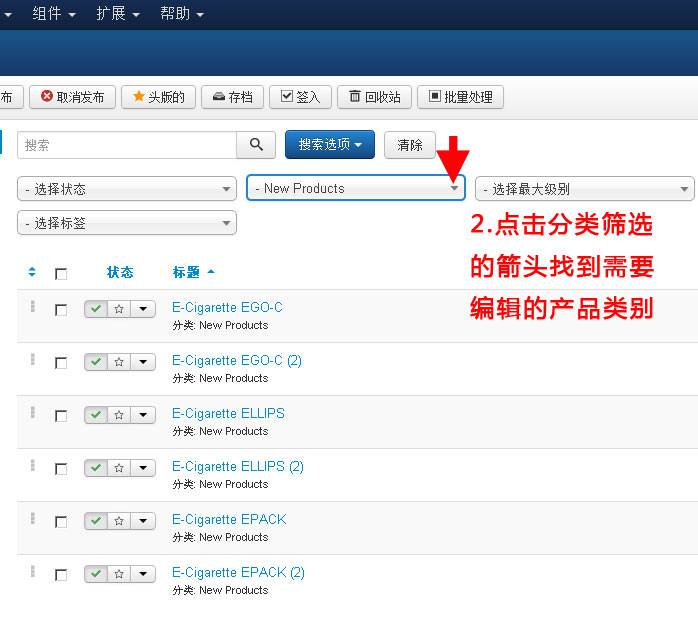This screenshot has height=644, width=698.
Task: Click the 头版的 toolbar button
Action: coord(158,97)
